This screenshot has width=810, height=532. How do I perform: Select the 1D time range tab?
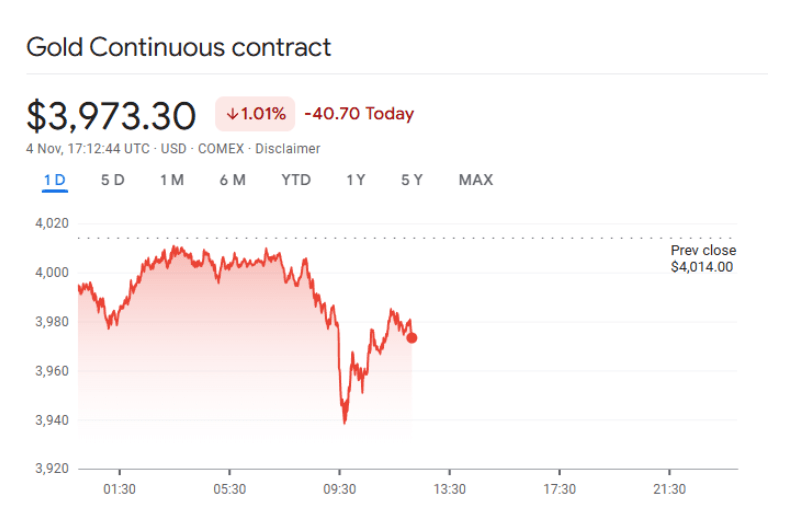click(54, 180)
